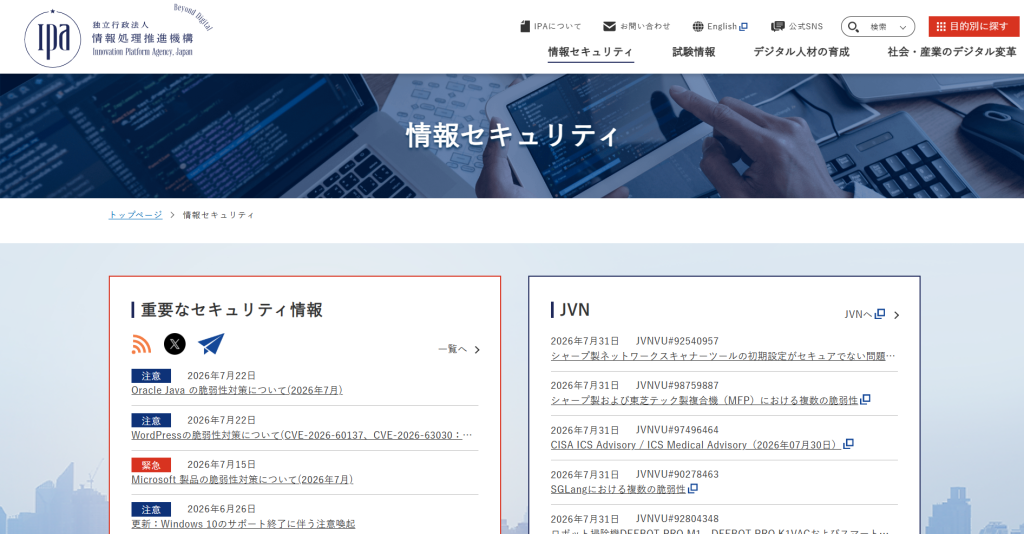Click JVNVU#92804348 text
The image size is (1024, 534).
[x=677, y=518]
